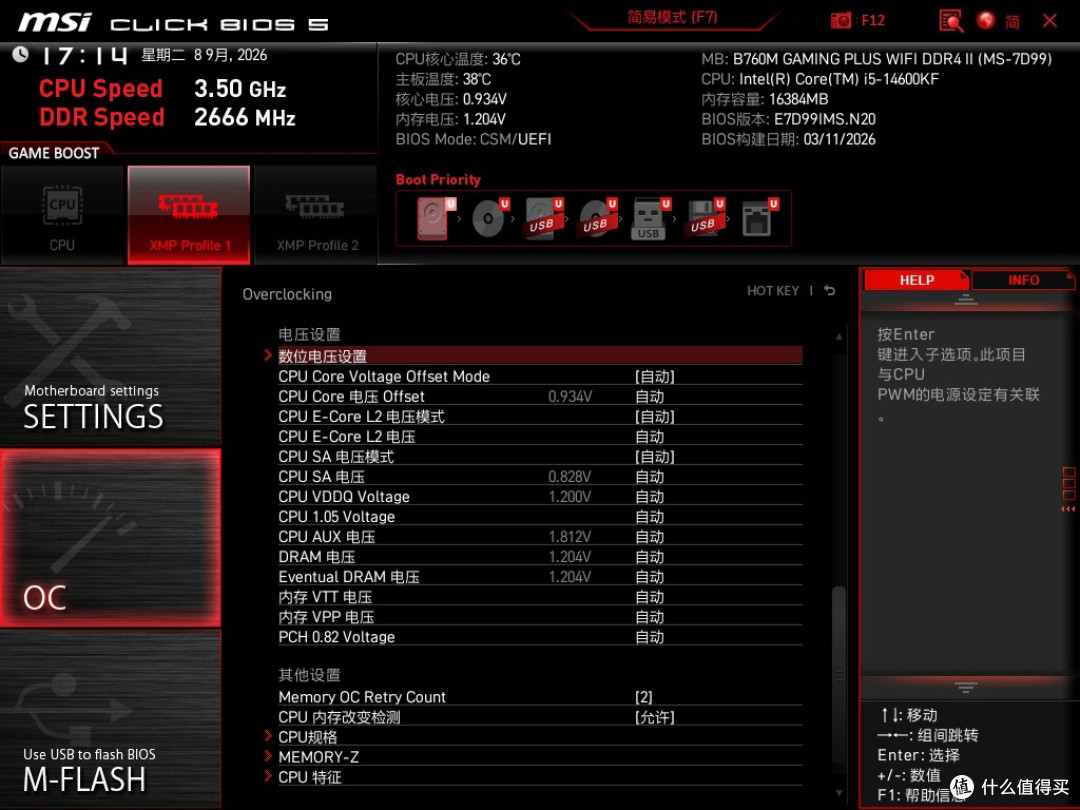Toggle XMP Profile 2
The image size is (1080, 810).
pyautogui.click(x=316, y=215)
